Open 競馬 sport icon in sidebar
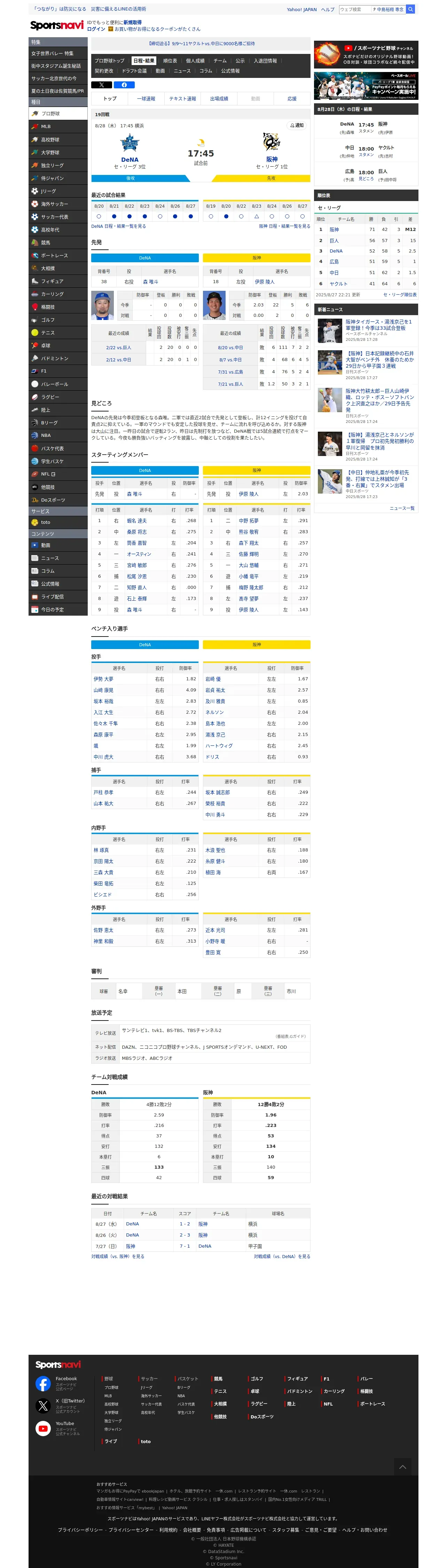 35,242
